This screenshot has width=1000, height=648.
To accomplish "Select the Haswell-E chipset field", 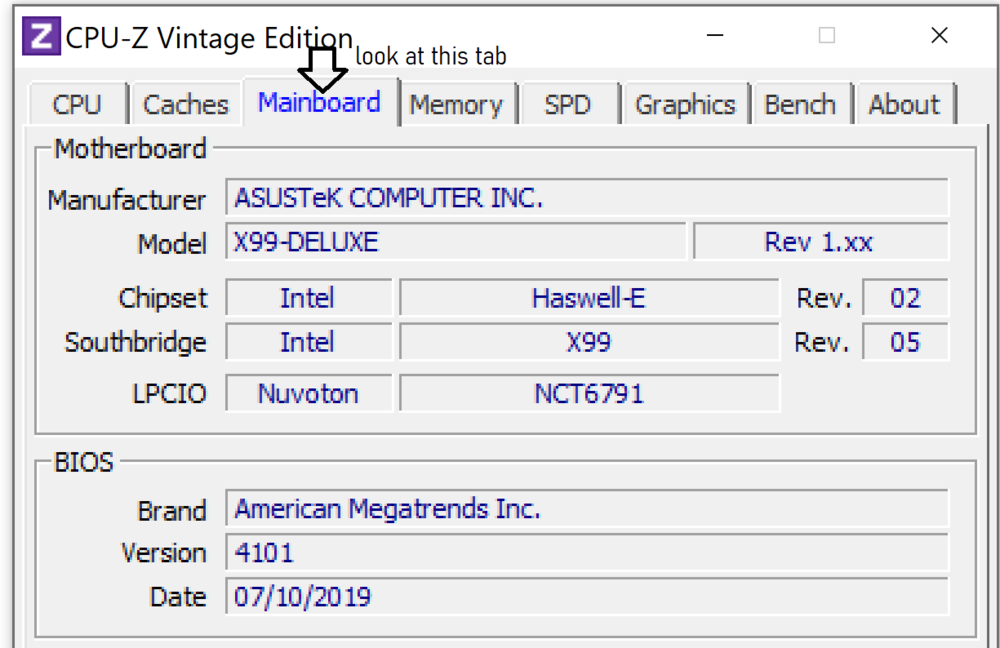I will click(x=589, y=297).
